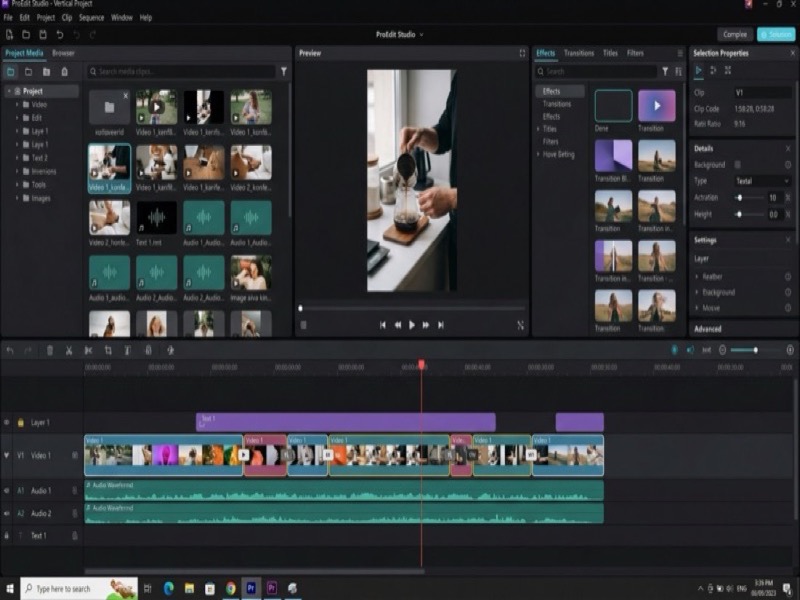The image size is (800, 600).
Task: Open the fullscreen icon in Preview panel header
Action: [522, 53]
